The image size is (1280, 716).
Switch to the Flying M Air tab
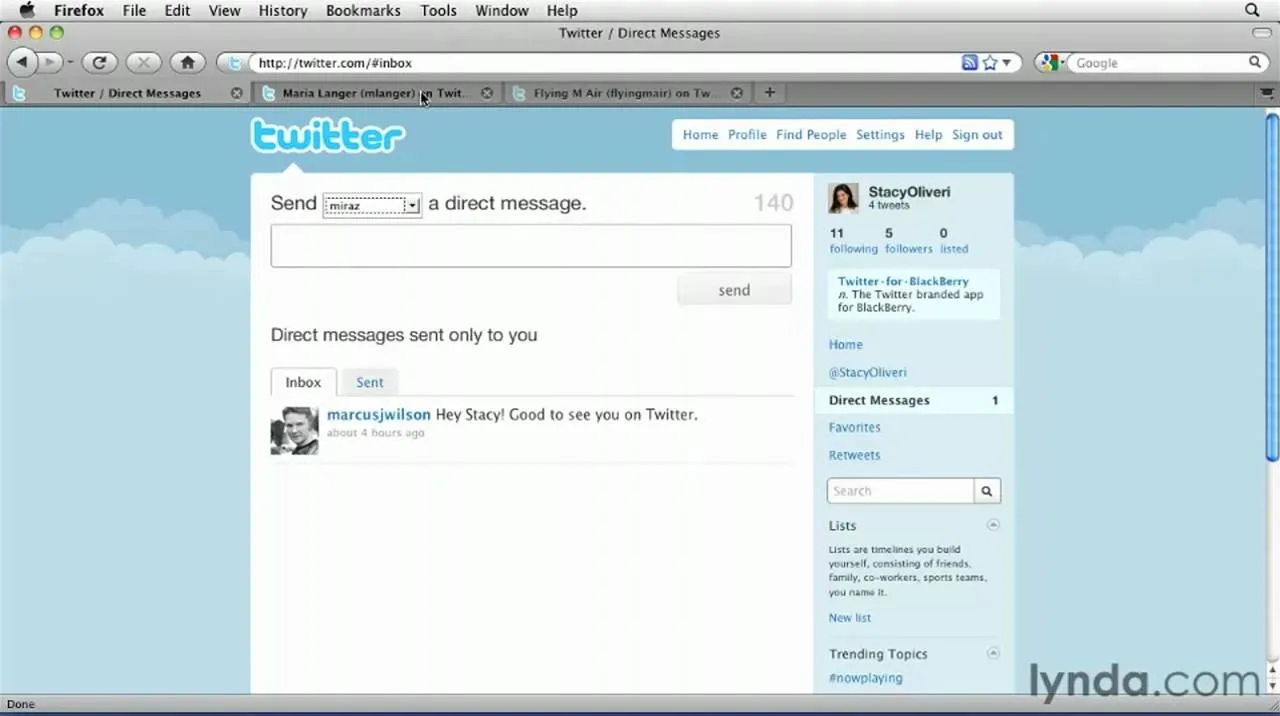pos(627,93)
